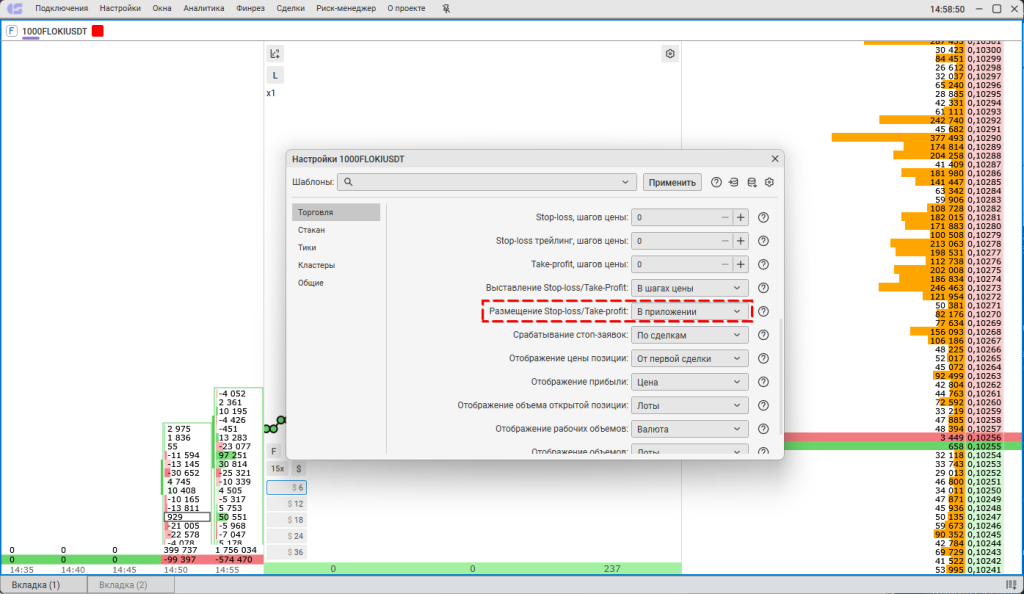Open the Риск-менеджер menu
Viewport: 1024px width, 594px height.
coord(345,8)
